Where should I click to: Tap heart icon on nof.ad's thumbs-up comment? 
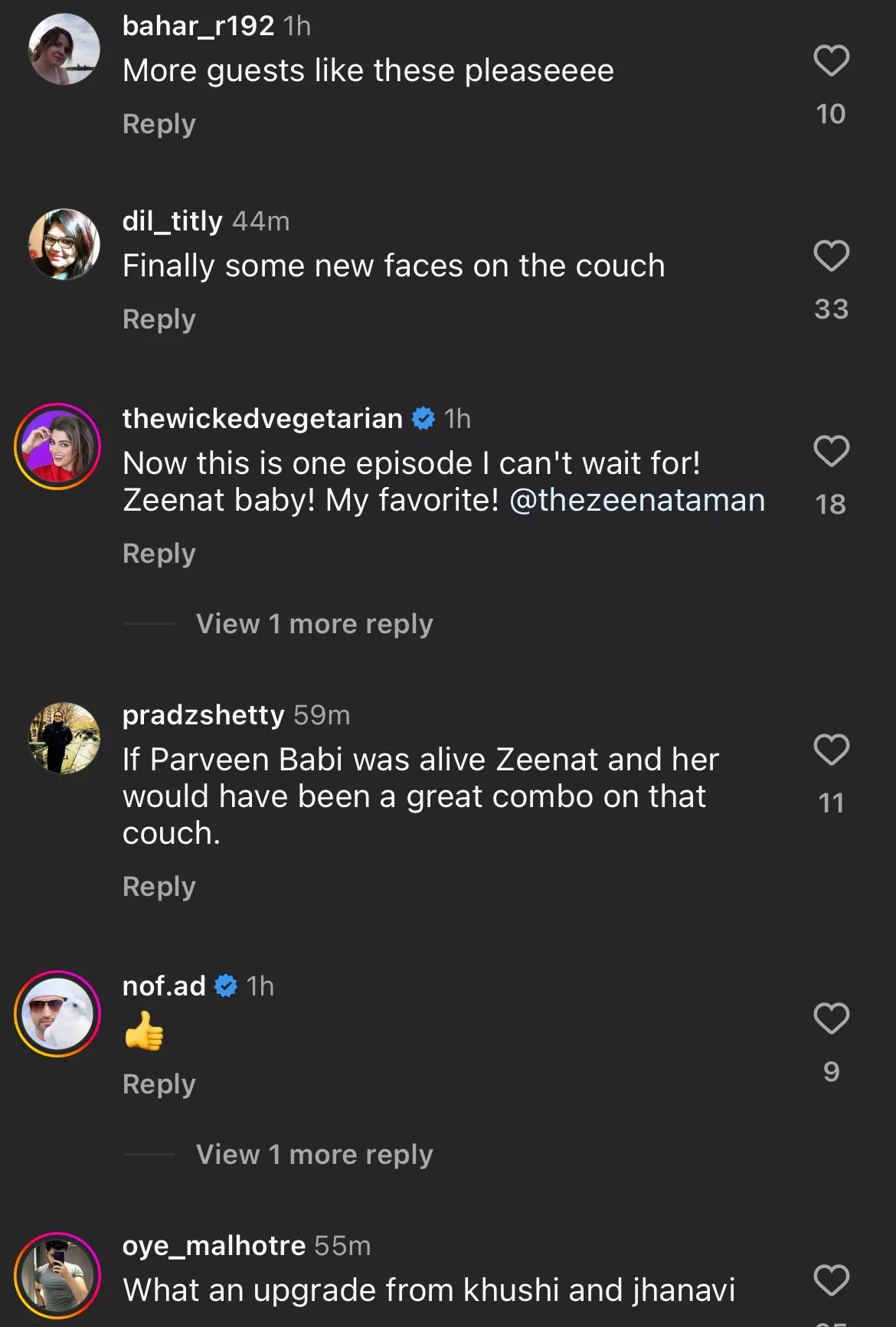831,1019
